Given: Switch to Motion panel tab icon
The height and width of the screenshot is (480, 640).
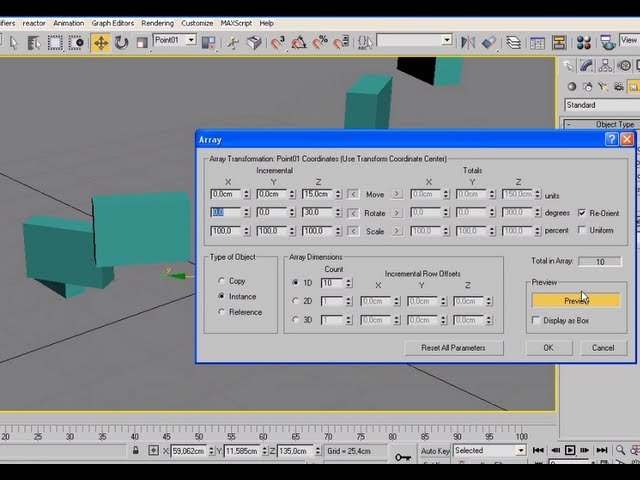Looking at the screenshot, I should 624,65.
